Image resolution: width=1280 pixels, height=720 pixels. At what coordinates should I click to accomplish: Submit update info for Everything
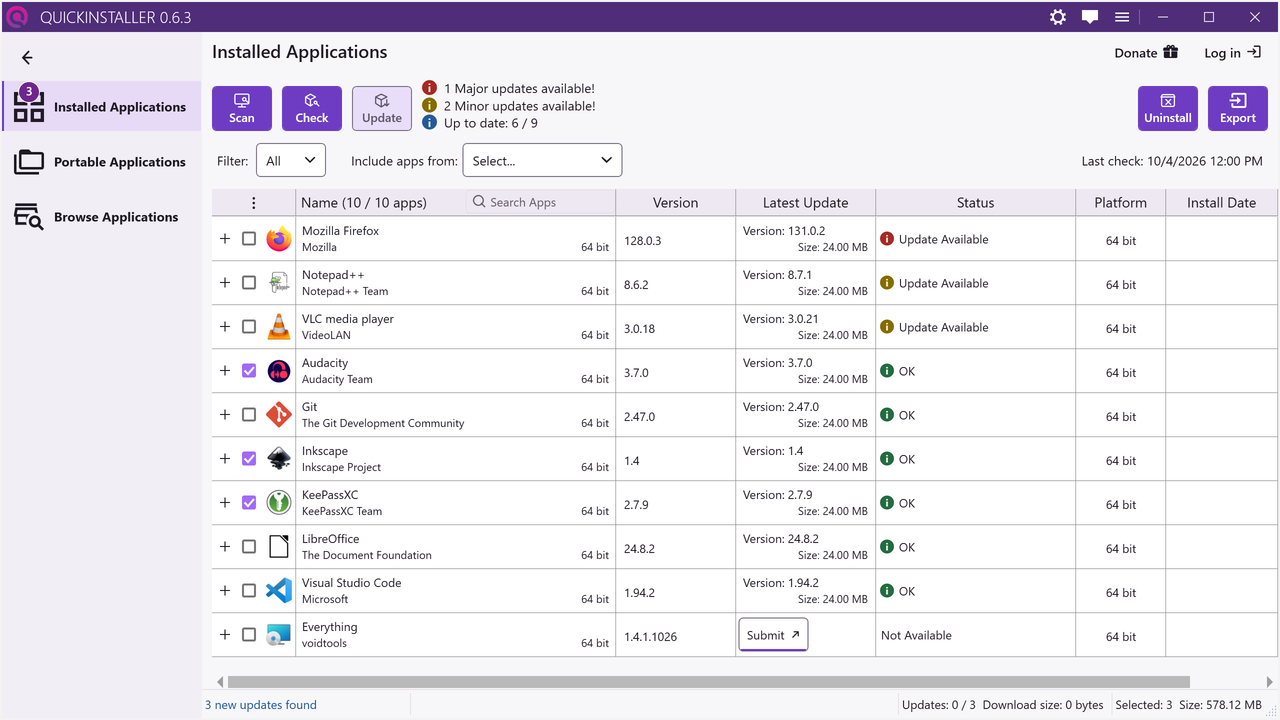[x=773, y=635]
